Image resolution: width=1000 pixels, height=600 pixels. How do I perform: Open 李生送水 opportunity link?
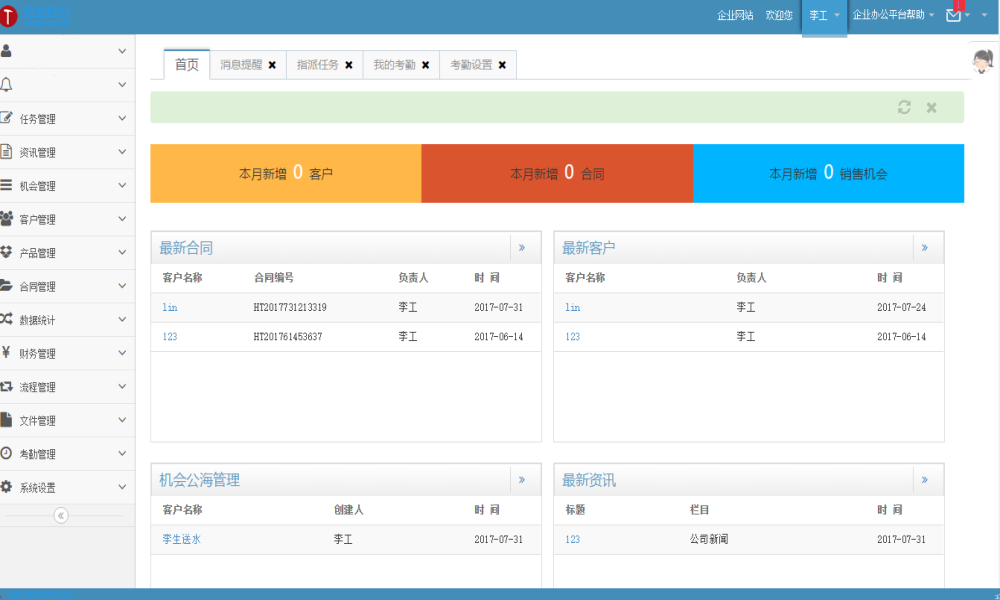[x=182, y=539]
